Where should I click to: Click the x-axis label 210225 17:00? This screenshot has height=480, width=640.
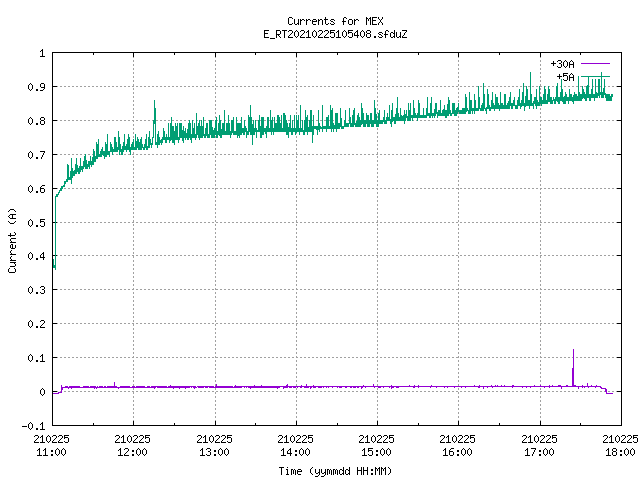(539, 445)
